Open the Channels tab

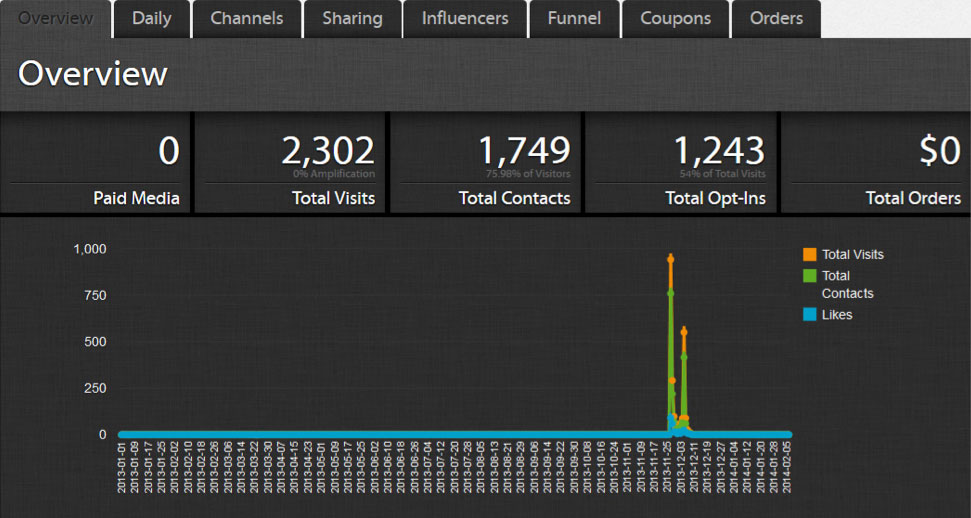[x=247, y=18]
